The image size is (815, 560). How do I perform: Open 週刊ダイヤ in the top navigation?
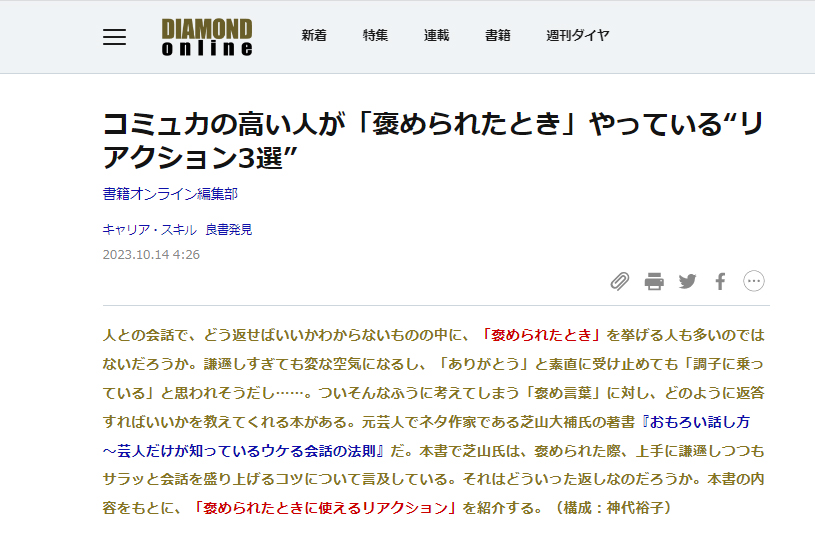pyautogui.click(x=577, y=36)
